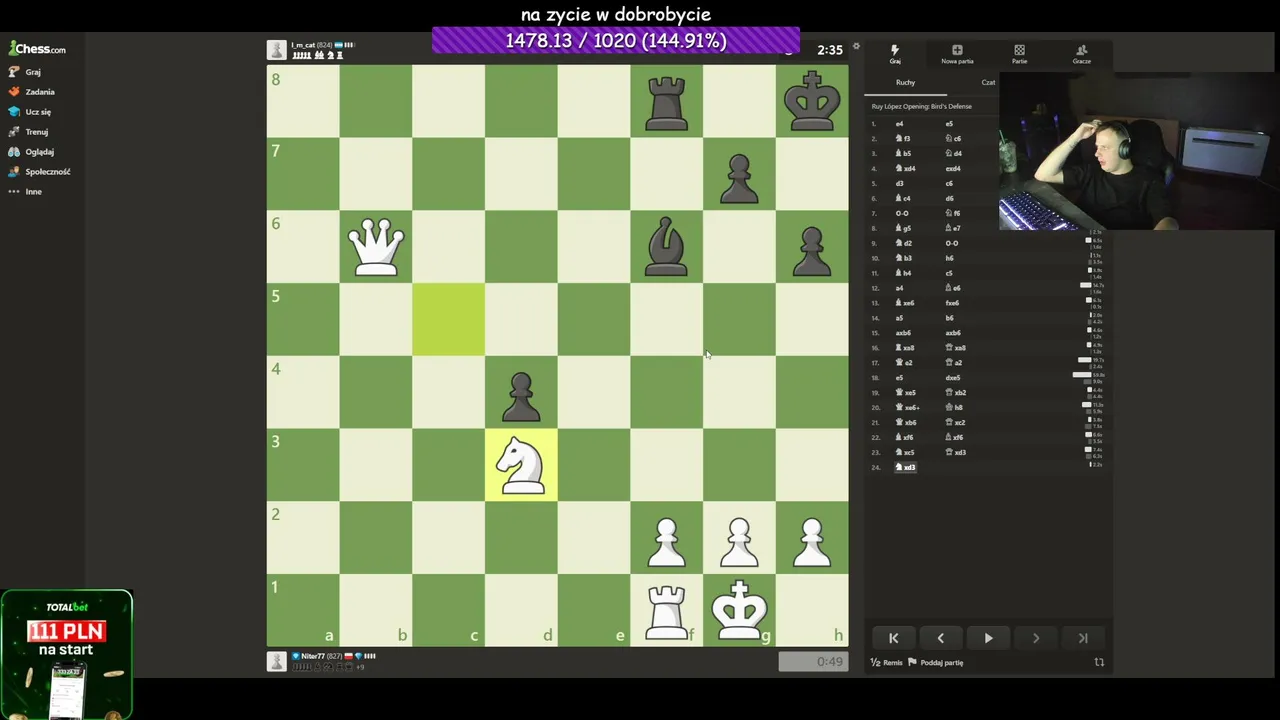Click the highlighted c5 square
The height and width of the screenshot is (720, 1280).
(x=448, y=320)
